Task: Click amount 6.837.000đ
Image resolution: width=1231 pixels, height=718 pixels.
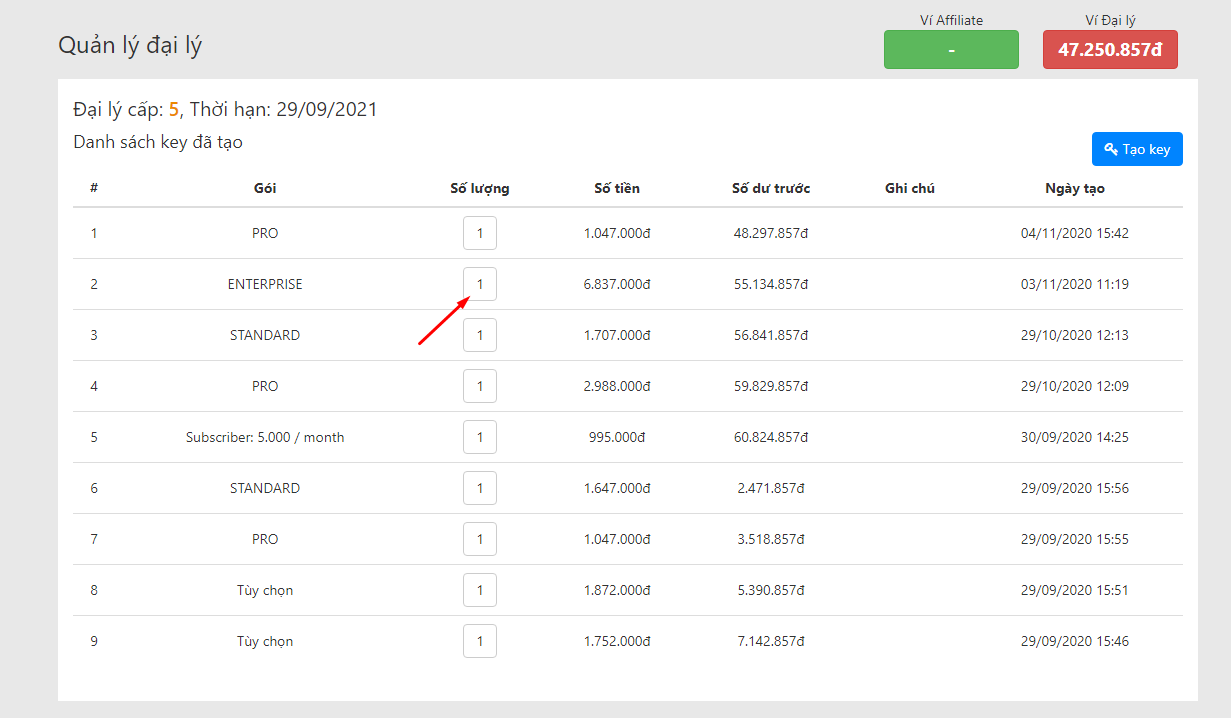Action: (617, 284)
